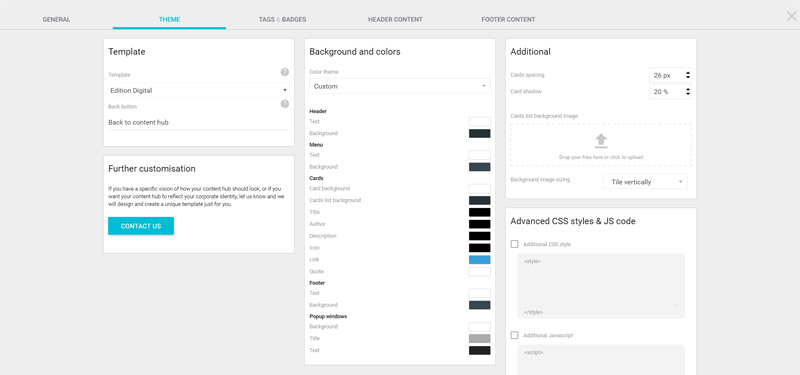Pick the Header Background color swatch
The image size is (800, 375).
(x=480, y=133)
